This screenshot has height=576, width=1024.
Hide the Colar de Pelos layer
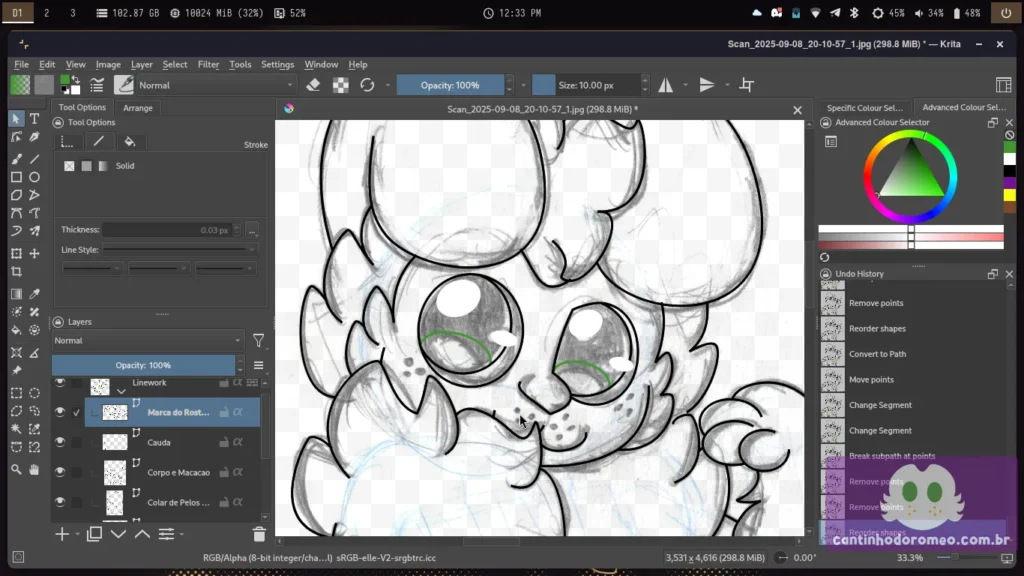60,502
